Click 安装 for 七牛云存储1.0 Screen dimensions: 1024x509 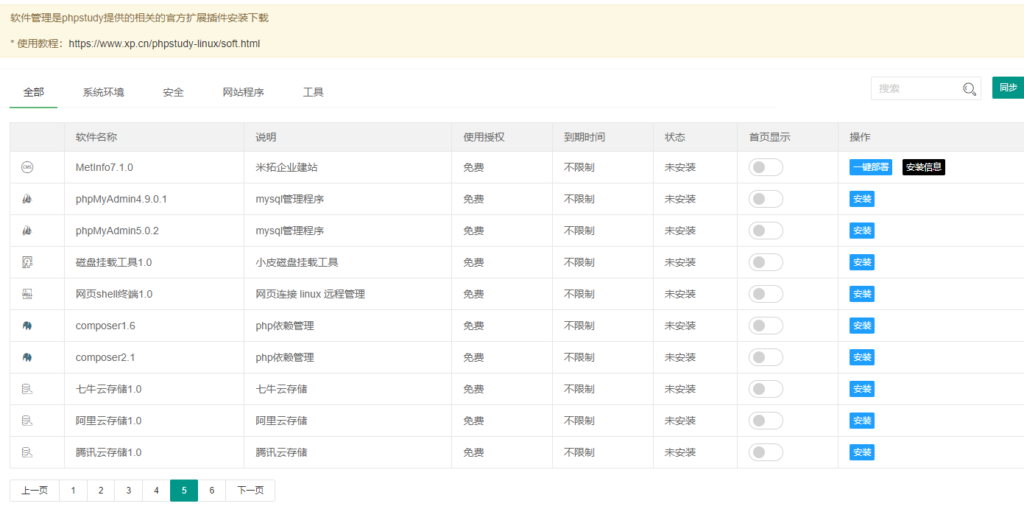click(862, 389)
